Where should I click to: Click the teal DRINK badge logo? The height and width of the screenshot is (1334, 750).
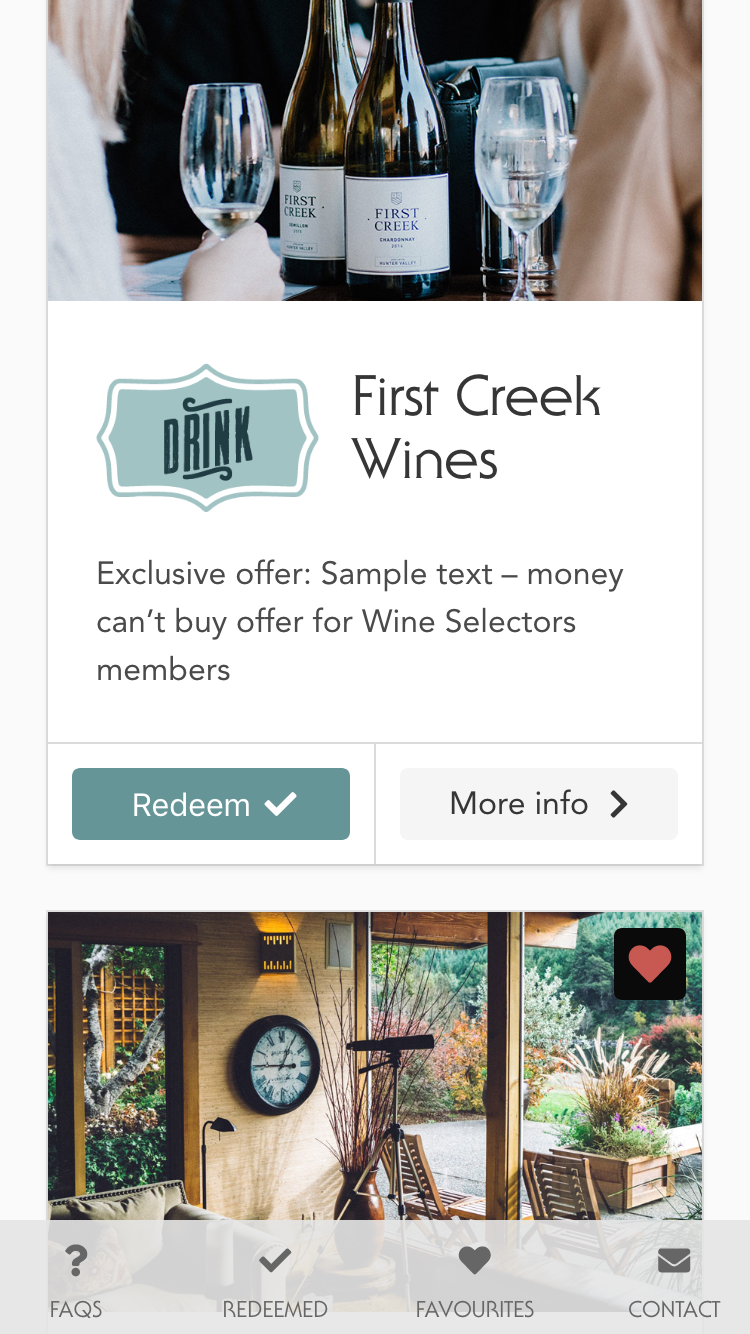pyautogui.click(x=208, y=438)
